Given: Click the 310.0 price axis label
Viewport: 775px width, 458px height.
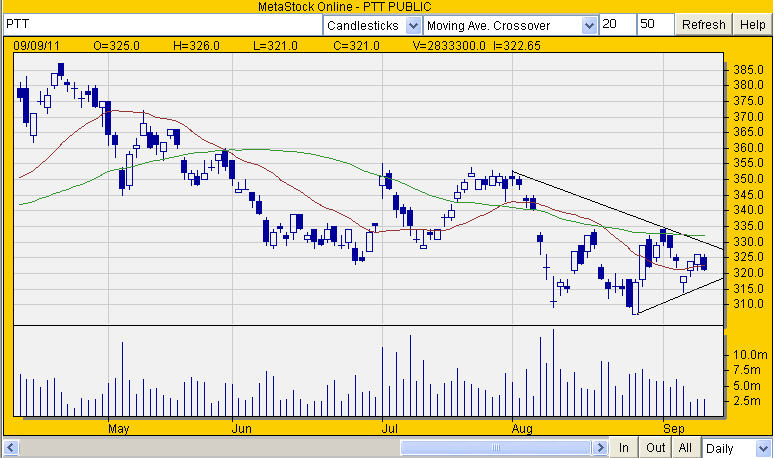Looking at the screenshot, I should coord(748,304).
